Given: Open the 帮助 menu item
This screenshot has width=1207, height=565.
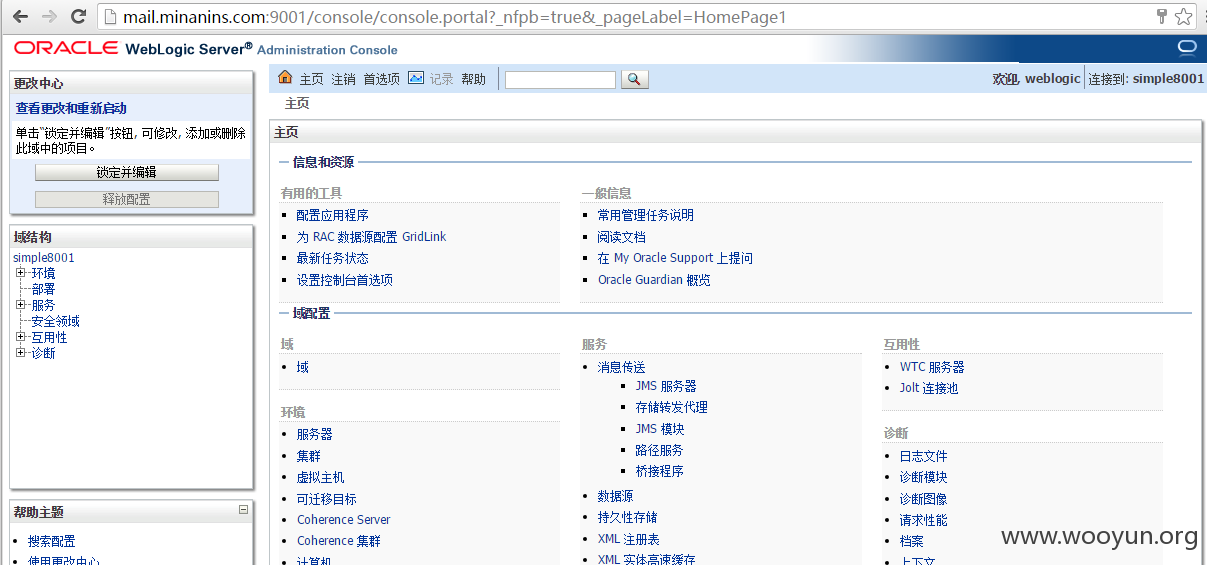Looking at the screenshot, I should coord(473,79).
